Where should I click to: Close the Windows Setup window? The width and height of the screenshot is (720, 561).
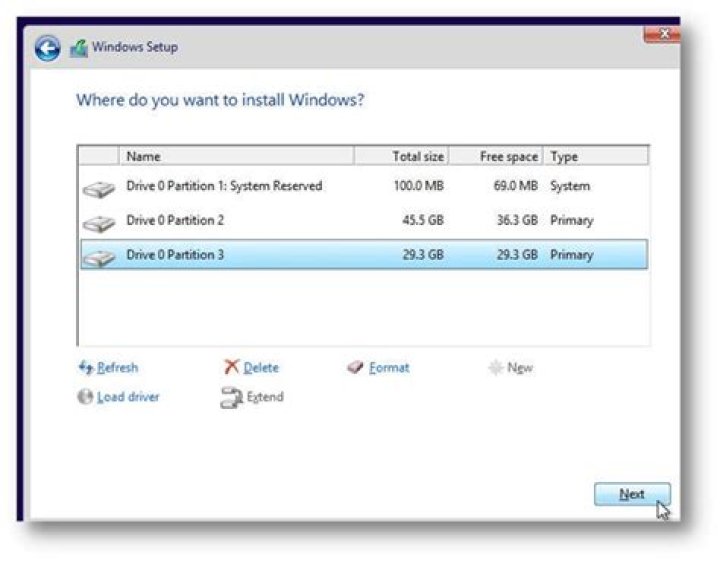tap(661, 35)
